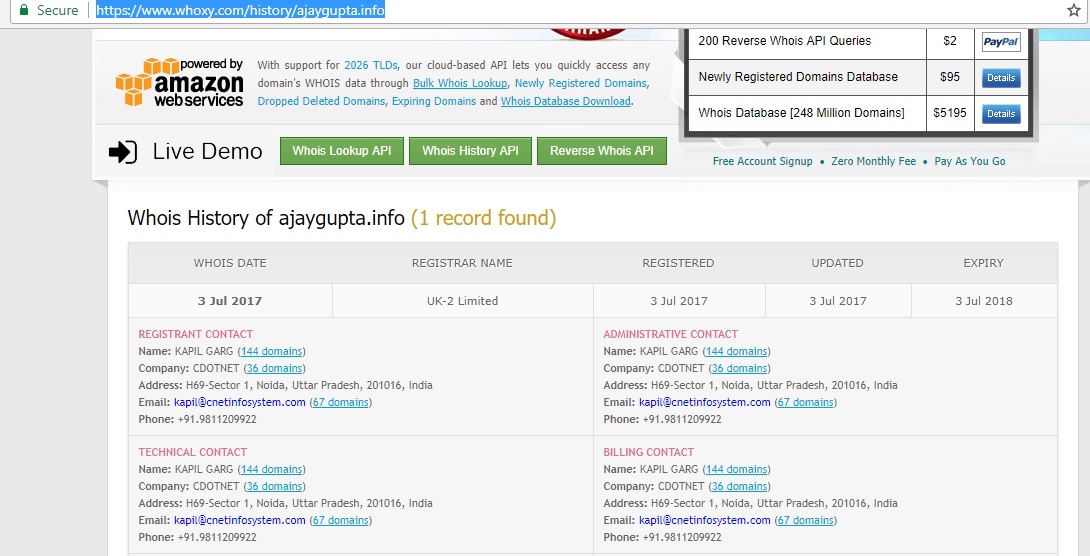Click the Zero Monthly Fee text

874,161
